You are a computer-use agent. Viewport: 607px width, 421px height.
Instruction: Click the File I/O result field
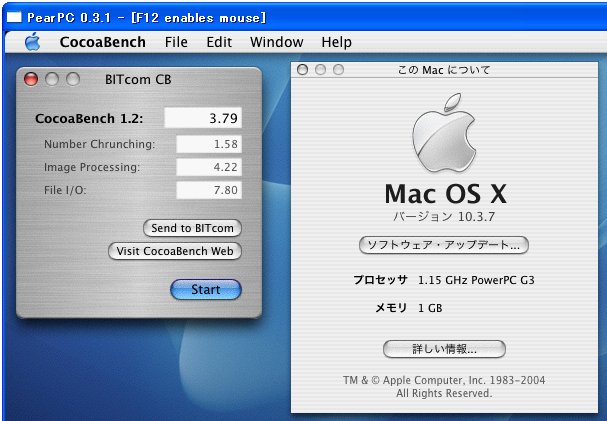tap(209, 190)
